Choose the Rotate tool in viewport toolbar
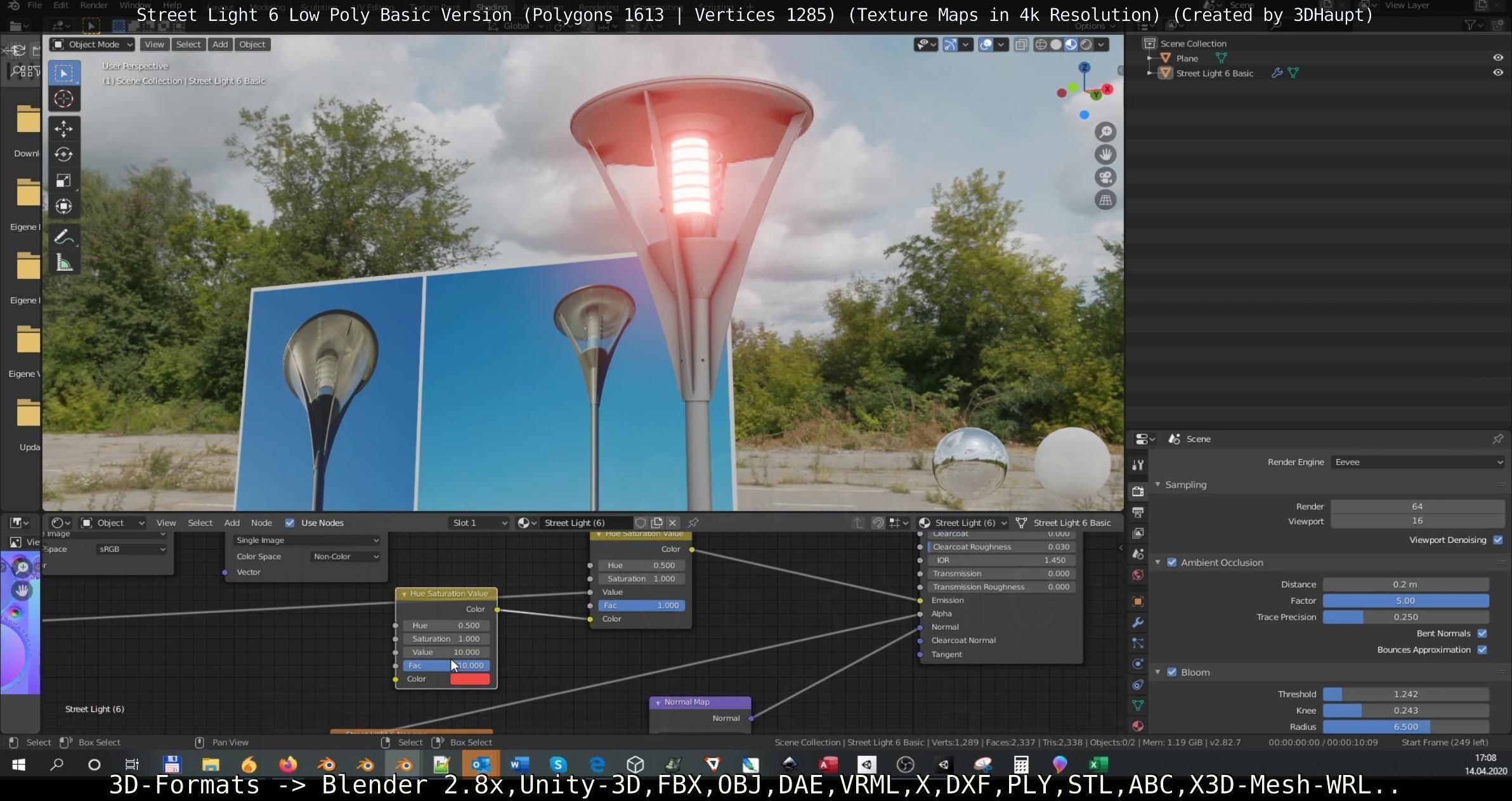 click(x=63, y=155)
